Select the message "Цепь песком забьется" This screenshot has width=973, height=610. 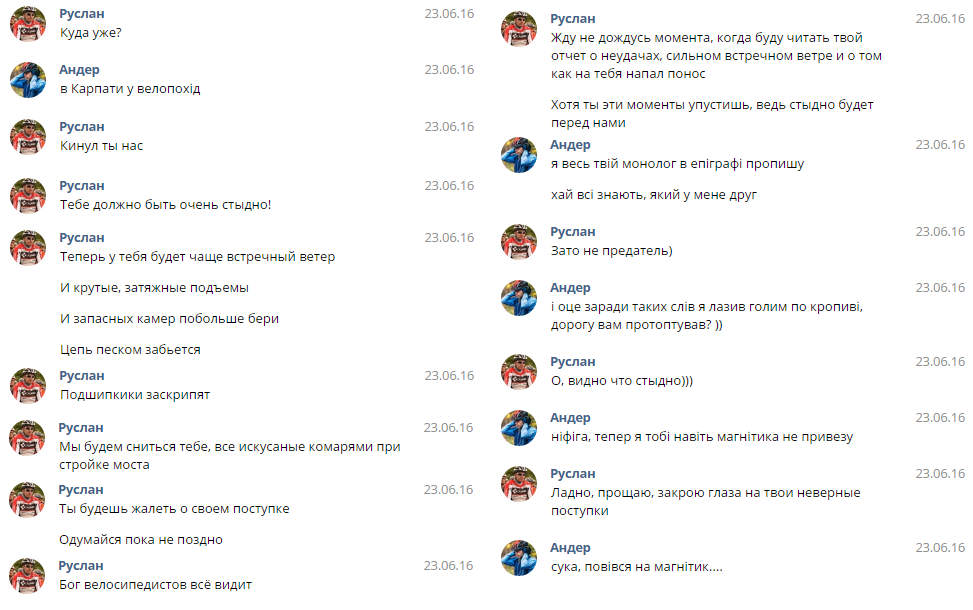130,350
